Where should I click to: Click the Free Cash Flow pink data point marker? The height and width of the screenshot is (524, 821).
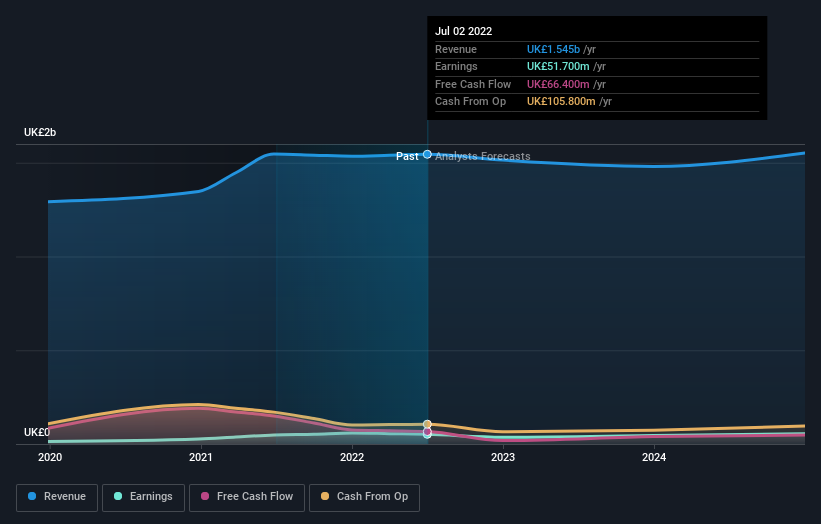click(427, 431)
